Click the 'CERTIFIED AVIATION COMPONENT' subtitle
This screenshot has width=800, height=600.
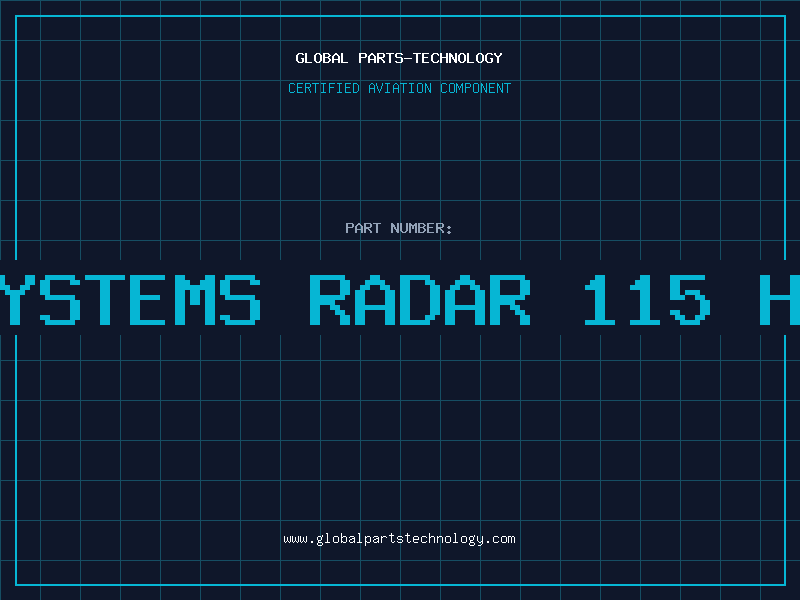pos(399,88)
